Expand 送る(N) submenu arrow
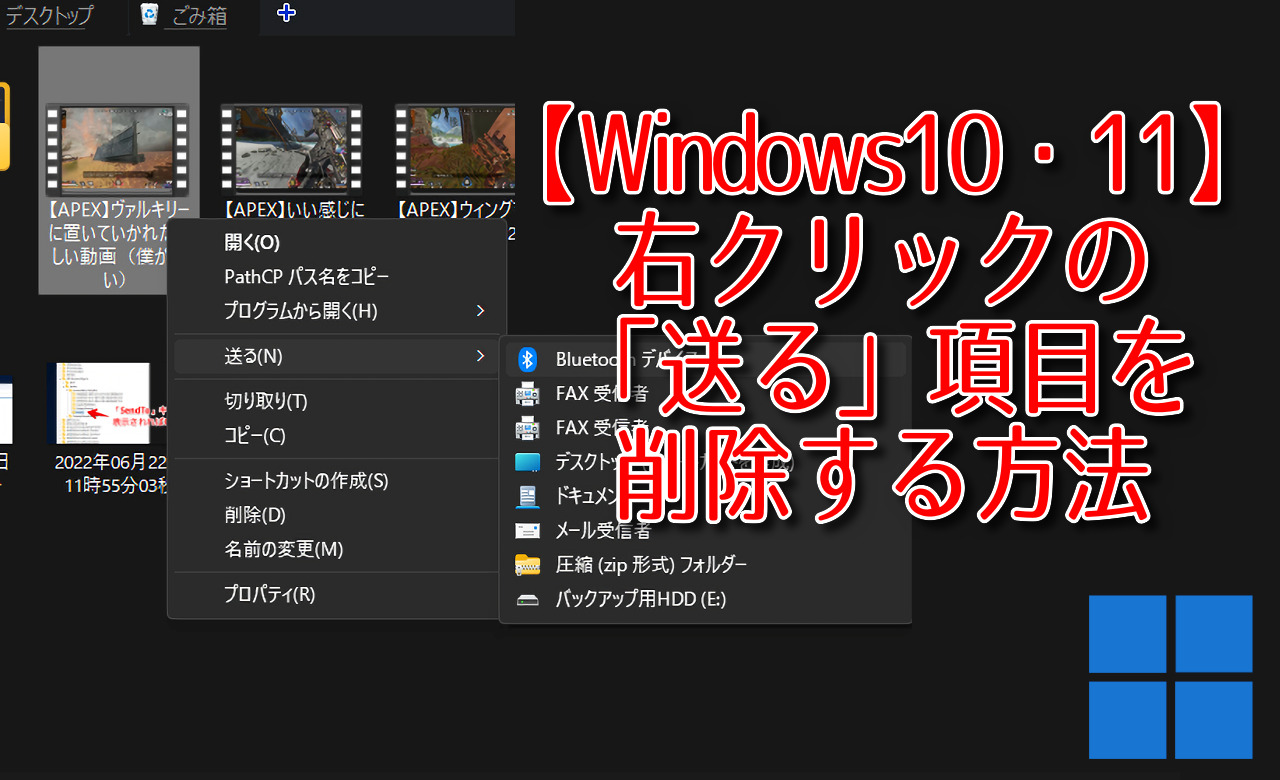Screen dimensions: 1280x780 click(x=481, y=356)
